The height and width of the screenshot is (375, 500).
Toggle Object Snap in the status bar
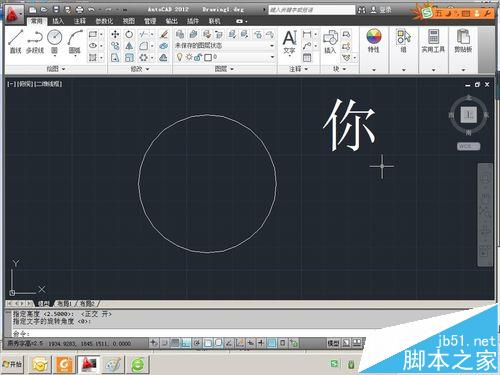pos(208,343)
